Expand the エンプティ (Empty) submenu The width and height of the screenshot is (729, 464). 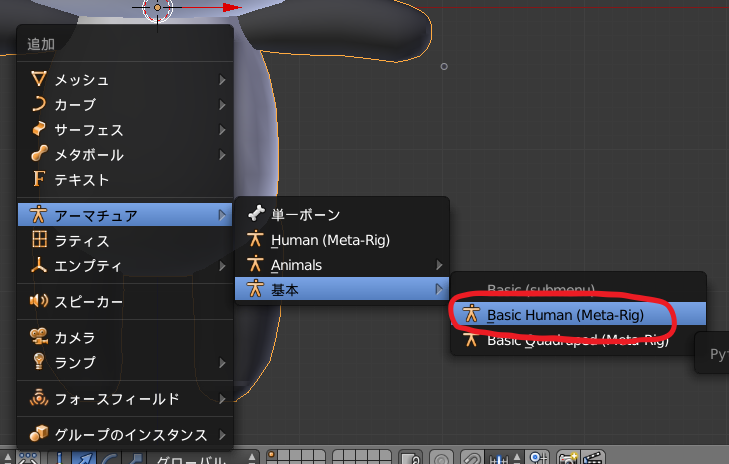click(x=125, y=266)
